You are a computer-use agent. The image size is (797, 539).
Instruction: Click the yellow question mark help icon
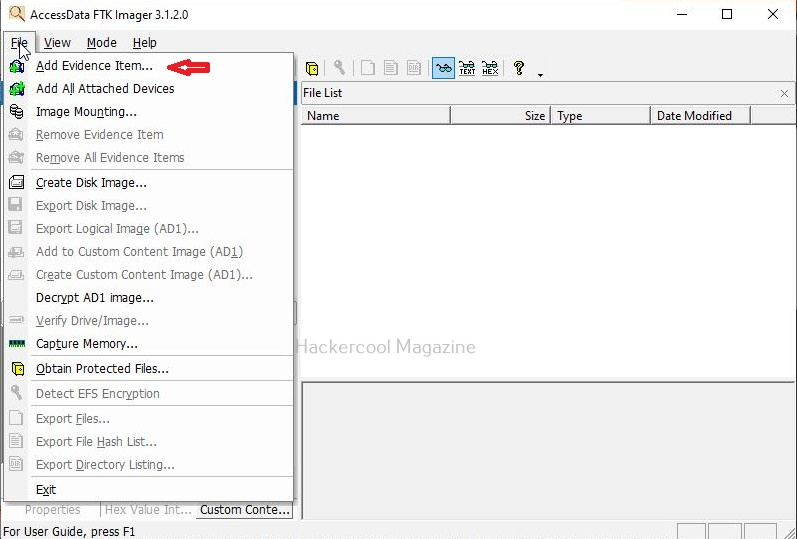coord(518,68)
